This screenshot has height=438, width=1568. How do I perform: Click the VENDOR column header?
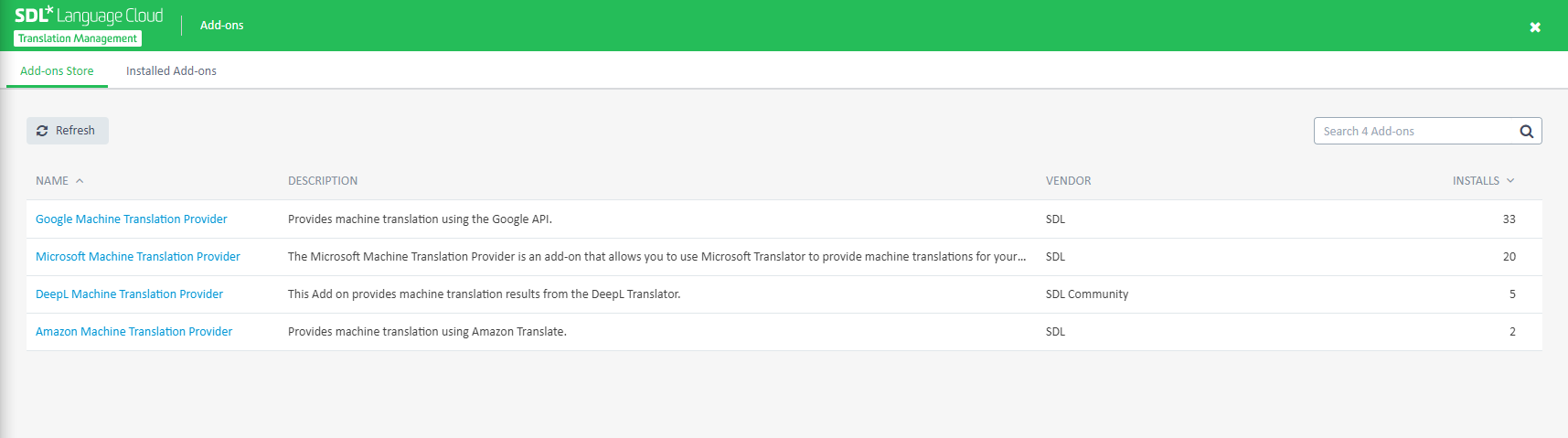[x=1068, y=181]
